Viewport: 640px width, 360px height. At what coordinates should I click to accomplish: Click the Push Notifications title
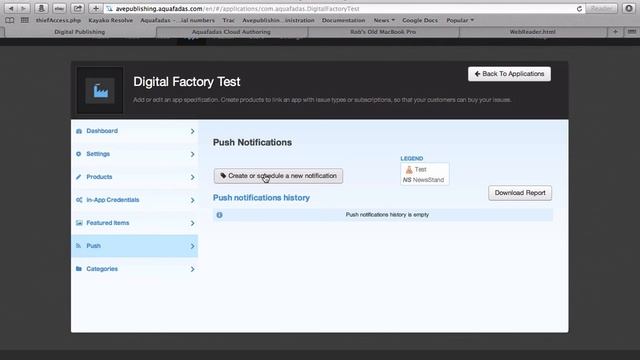click(252, 142)
